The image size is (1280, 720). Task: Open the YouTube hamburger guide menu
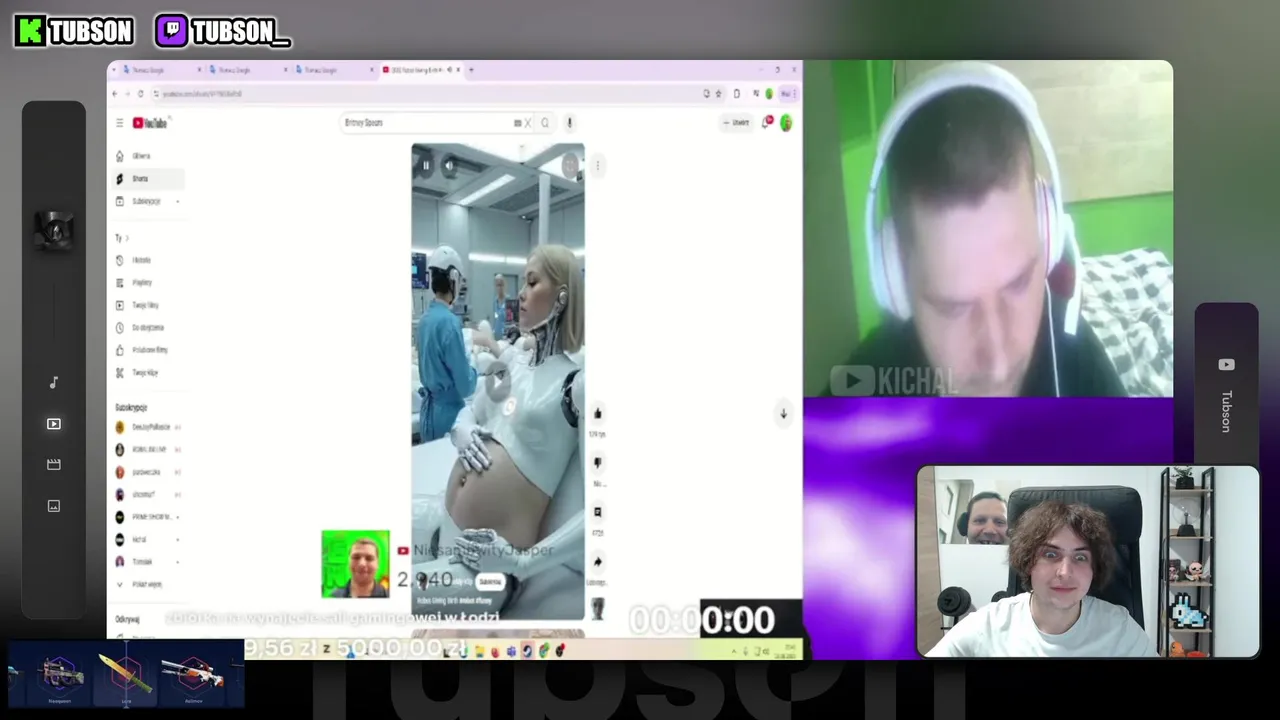119,123
